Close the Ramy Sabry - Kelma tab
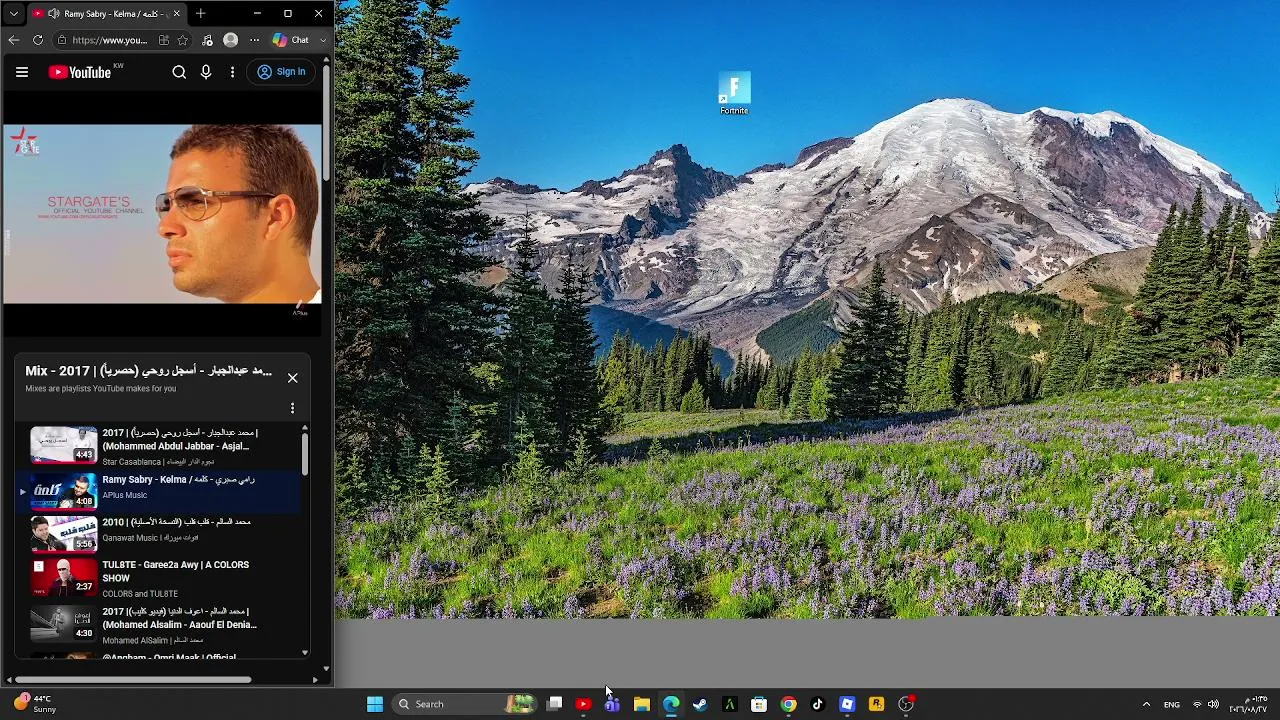Image resolution: width=1280 pixels, height=720 pixels. click(x=177, y=14)
